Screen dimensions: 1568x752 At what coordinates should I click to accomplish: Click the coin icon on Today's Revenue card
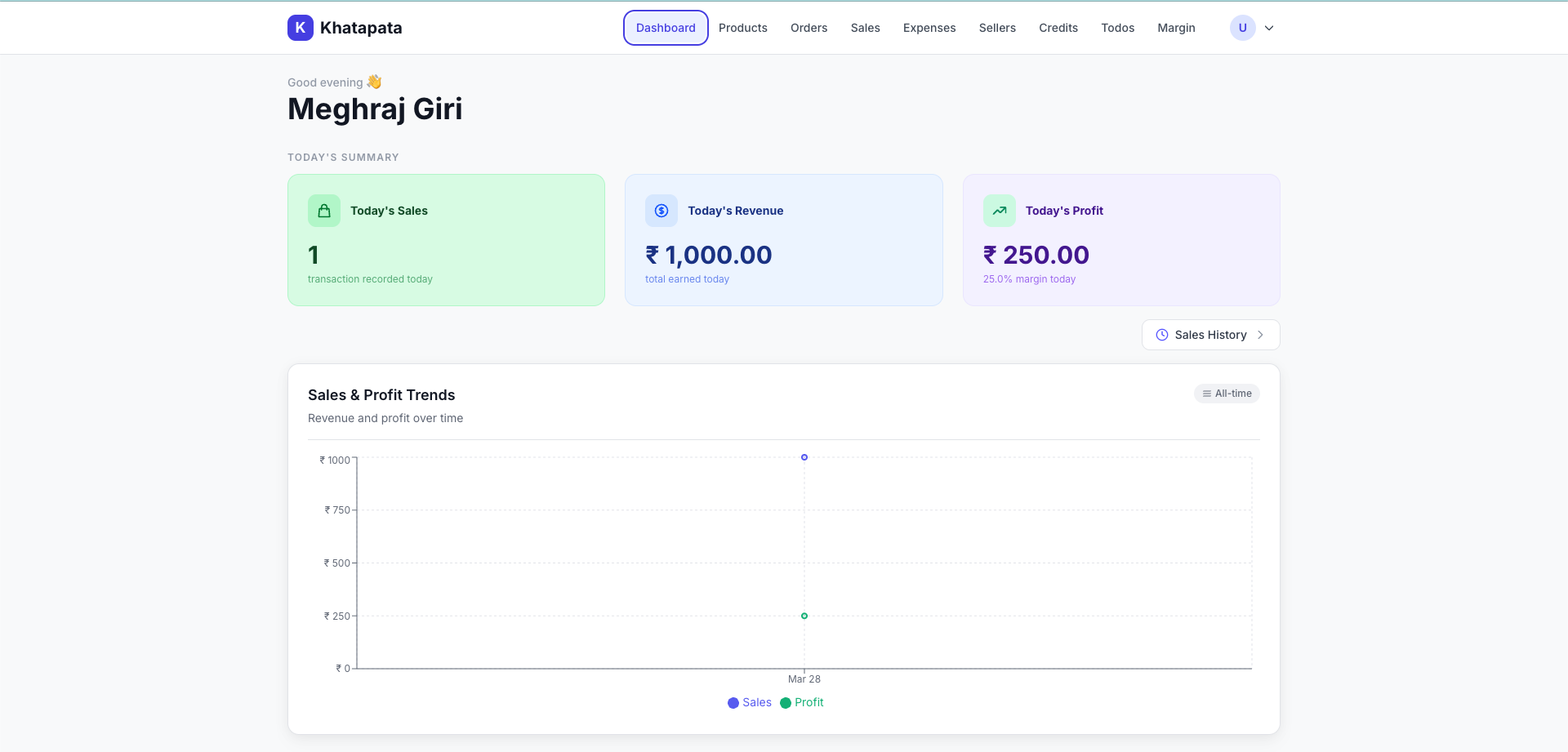661,210
